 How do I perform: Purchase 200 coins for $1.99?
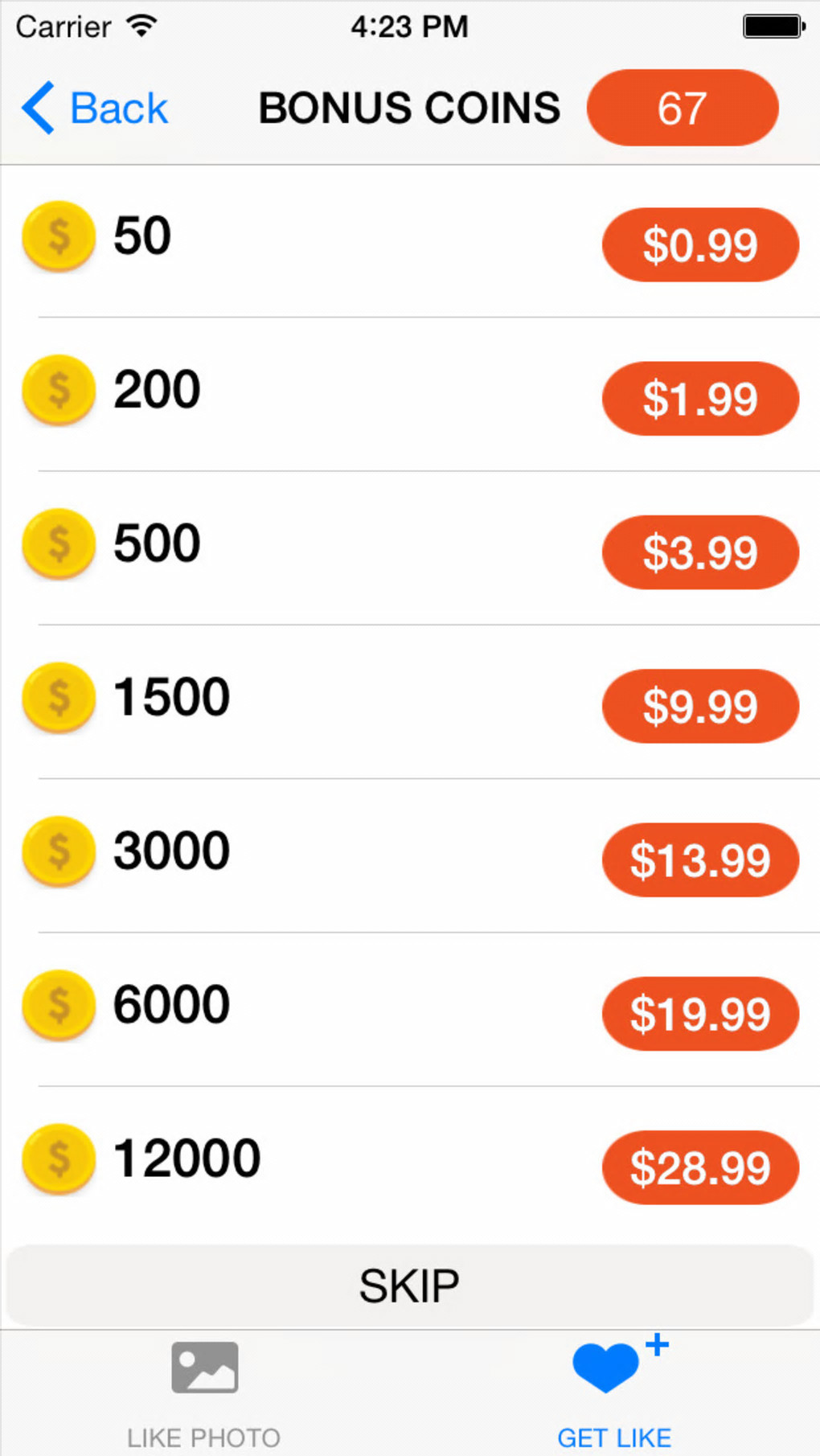coord(700,399)
